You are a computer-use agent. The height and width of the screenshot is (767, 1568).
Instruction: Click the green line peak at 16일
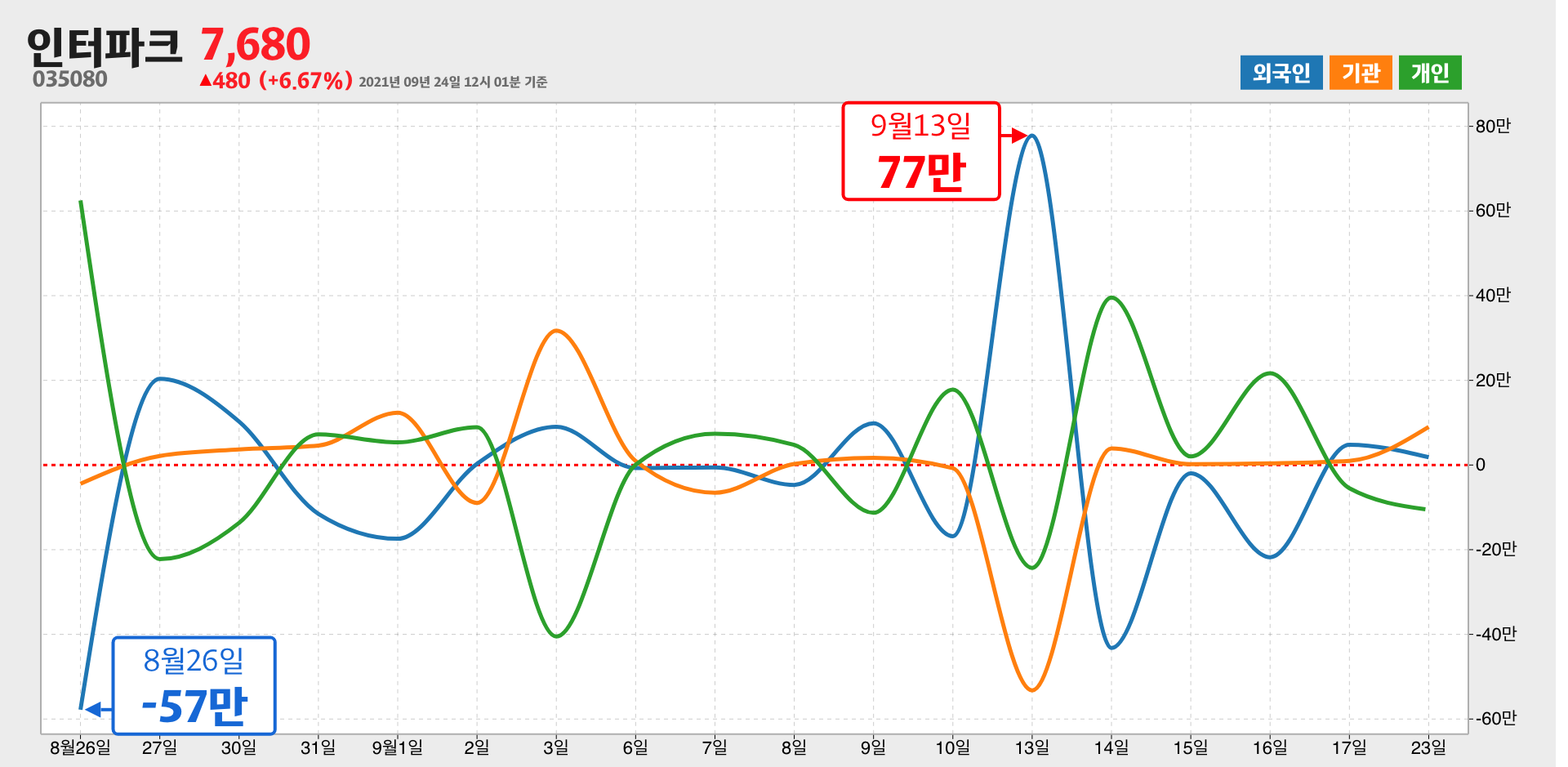(1270, 373)
